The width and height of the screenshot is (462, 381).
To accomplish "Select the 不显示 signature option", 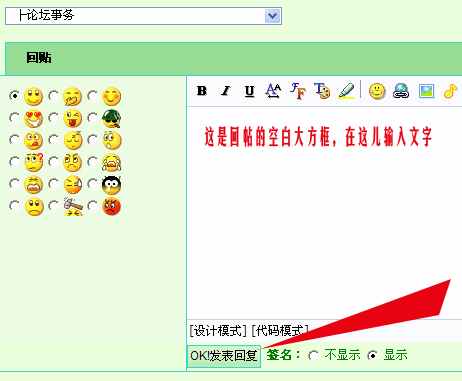I will click(313, 355).
